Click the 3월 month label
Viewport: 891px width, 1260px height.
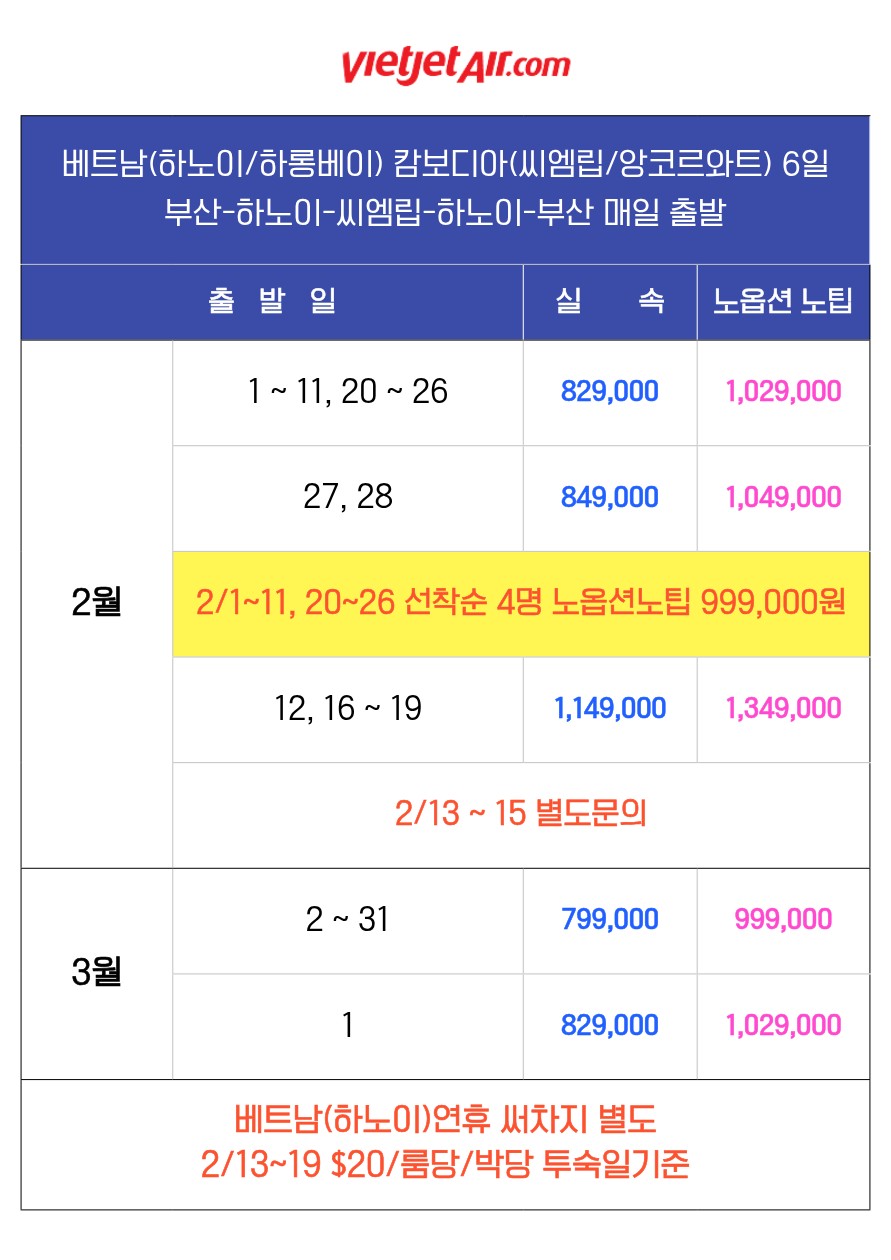97,973
